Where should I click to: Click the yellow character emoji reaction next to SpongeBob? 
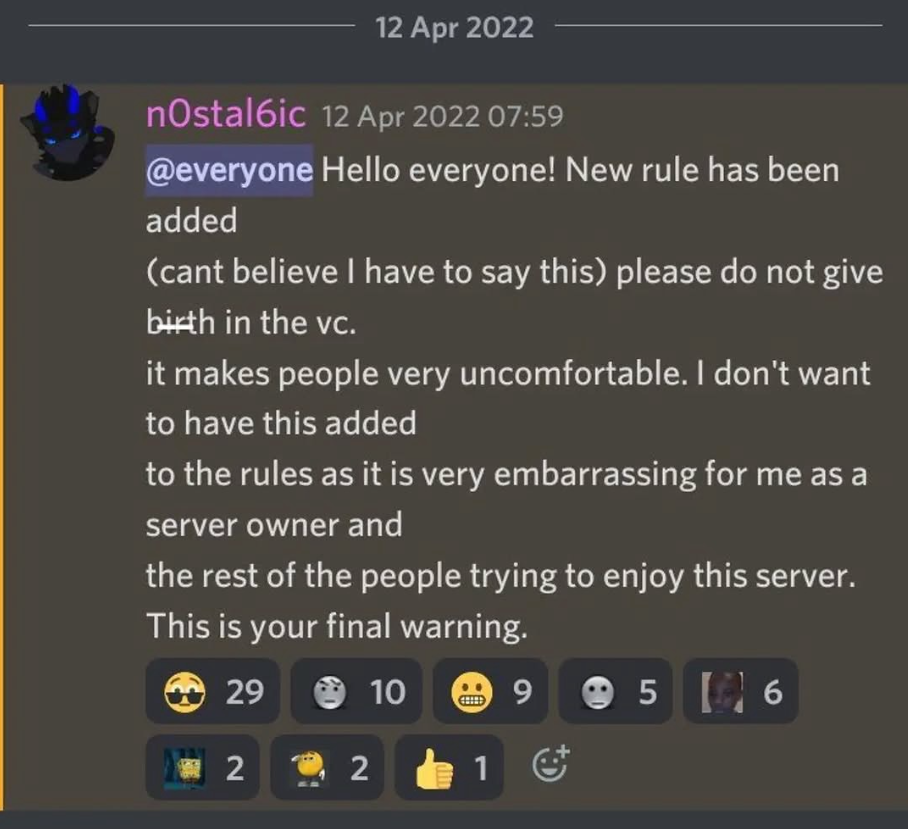327,768
